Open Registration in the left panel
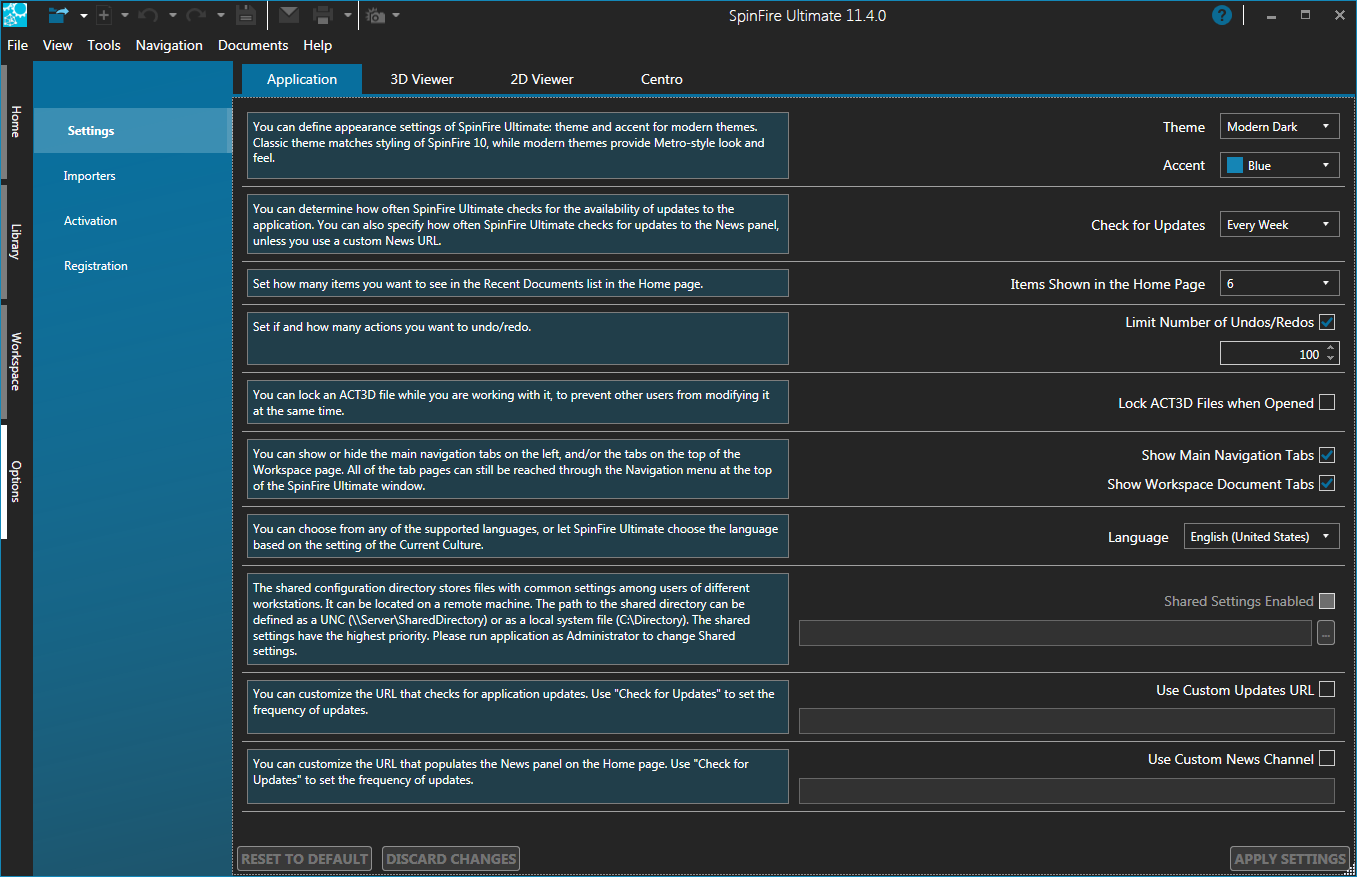1357x877 pixels. tap(133, 266)
